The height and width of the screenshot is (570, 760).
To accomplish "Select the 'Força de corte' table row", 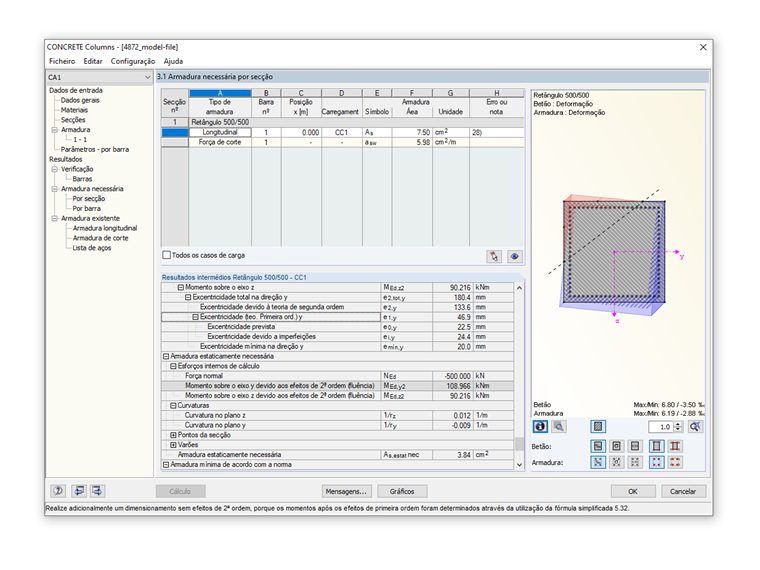I will [343, 142].
